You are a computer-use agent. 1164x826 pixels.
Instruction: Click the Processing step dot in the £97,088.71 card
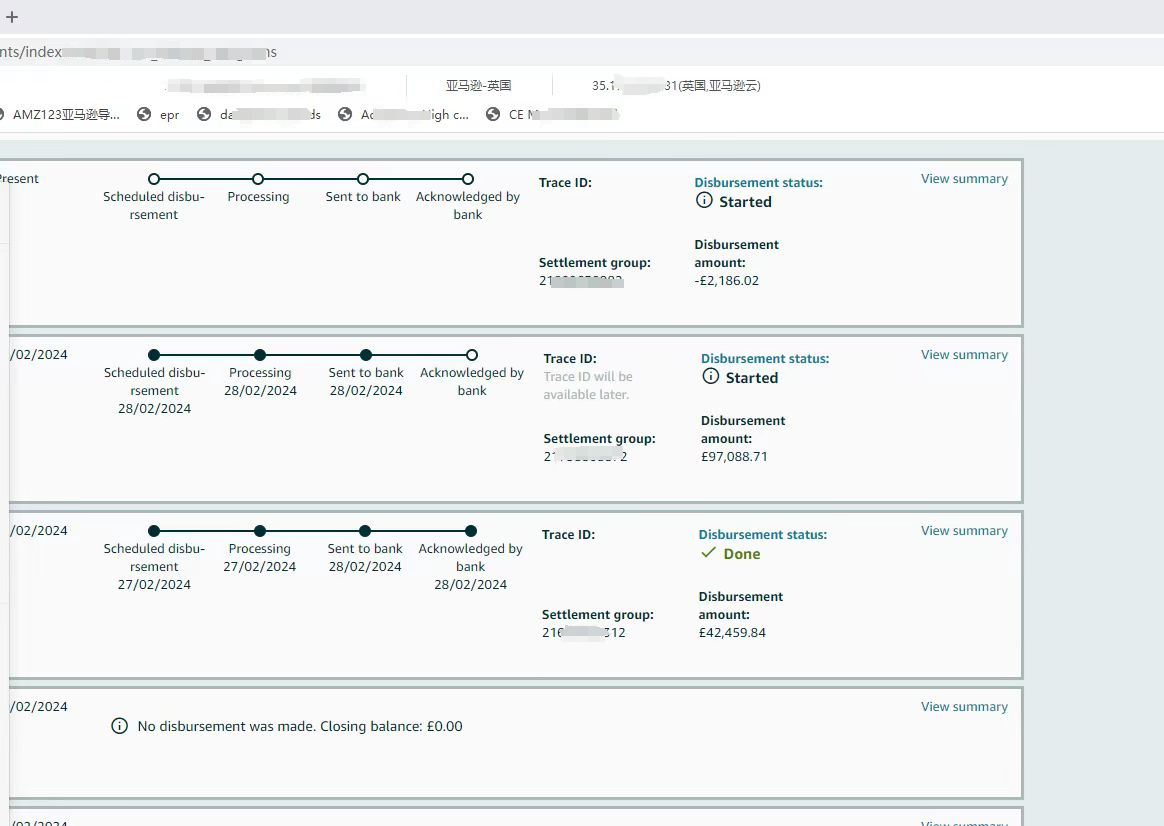tap(260, 355)
